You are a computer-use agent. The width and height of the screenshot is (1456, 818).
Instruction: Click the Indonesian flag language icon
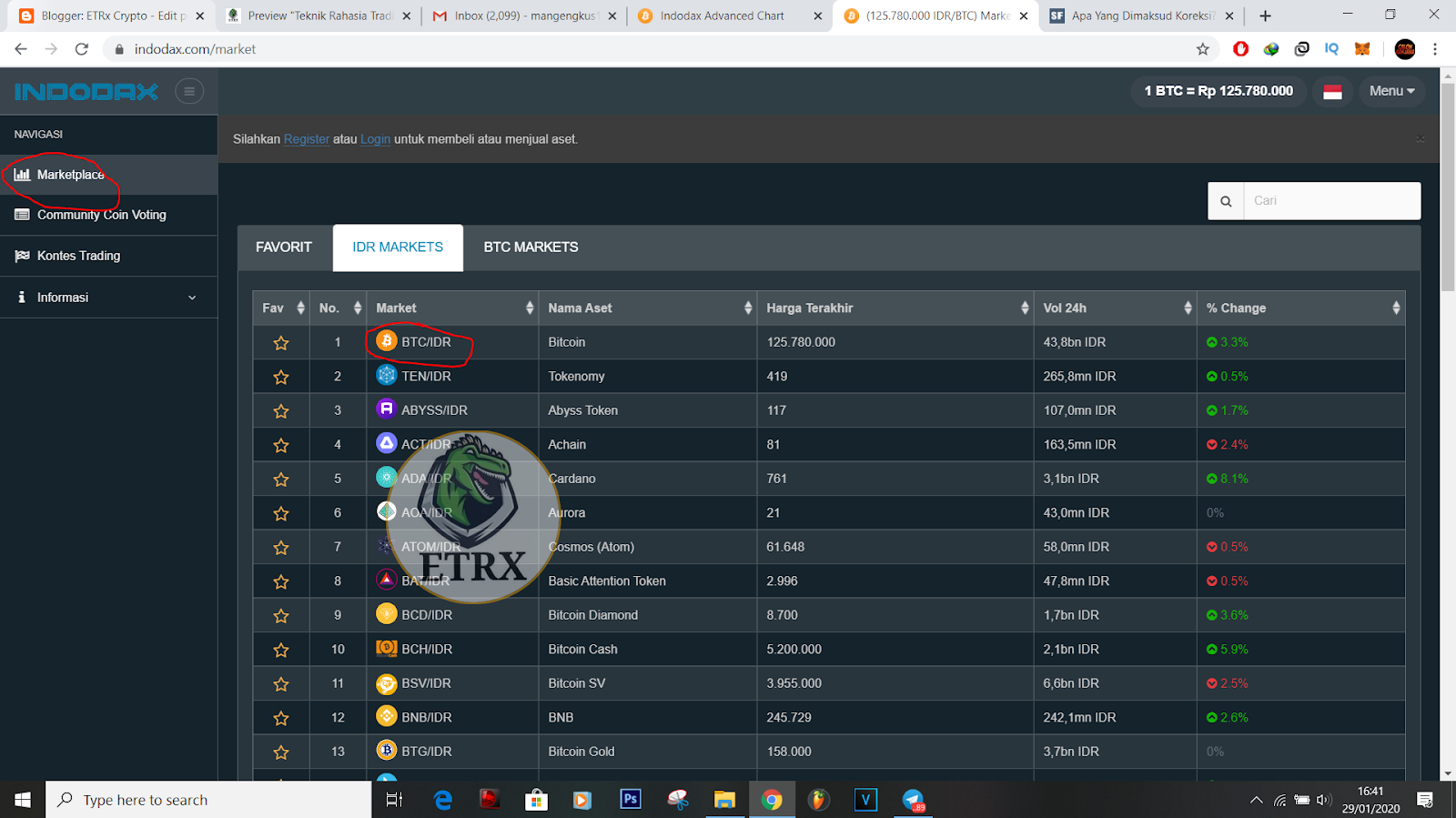coord(1332,91)
